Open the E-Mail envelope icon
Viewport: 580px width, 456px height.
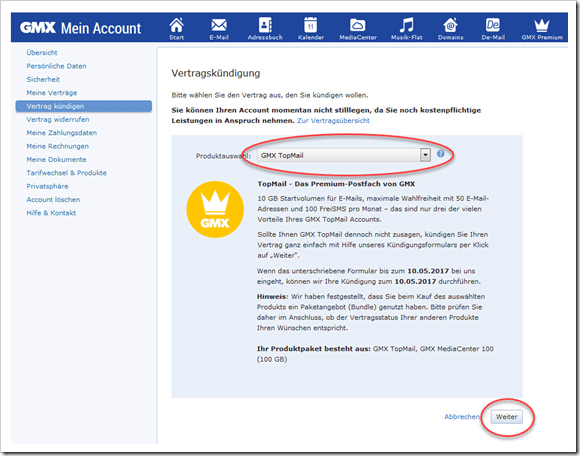pos(219,28)
